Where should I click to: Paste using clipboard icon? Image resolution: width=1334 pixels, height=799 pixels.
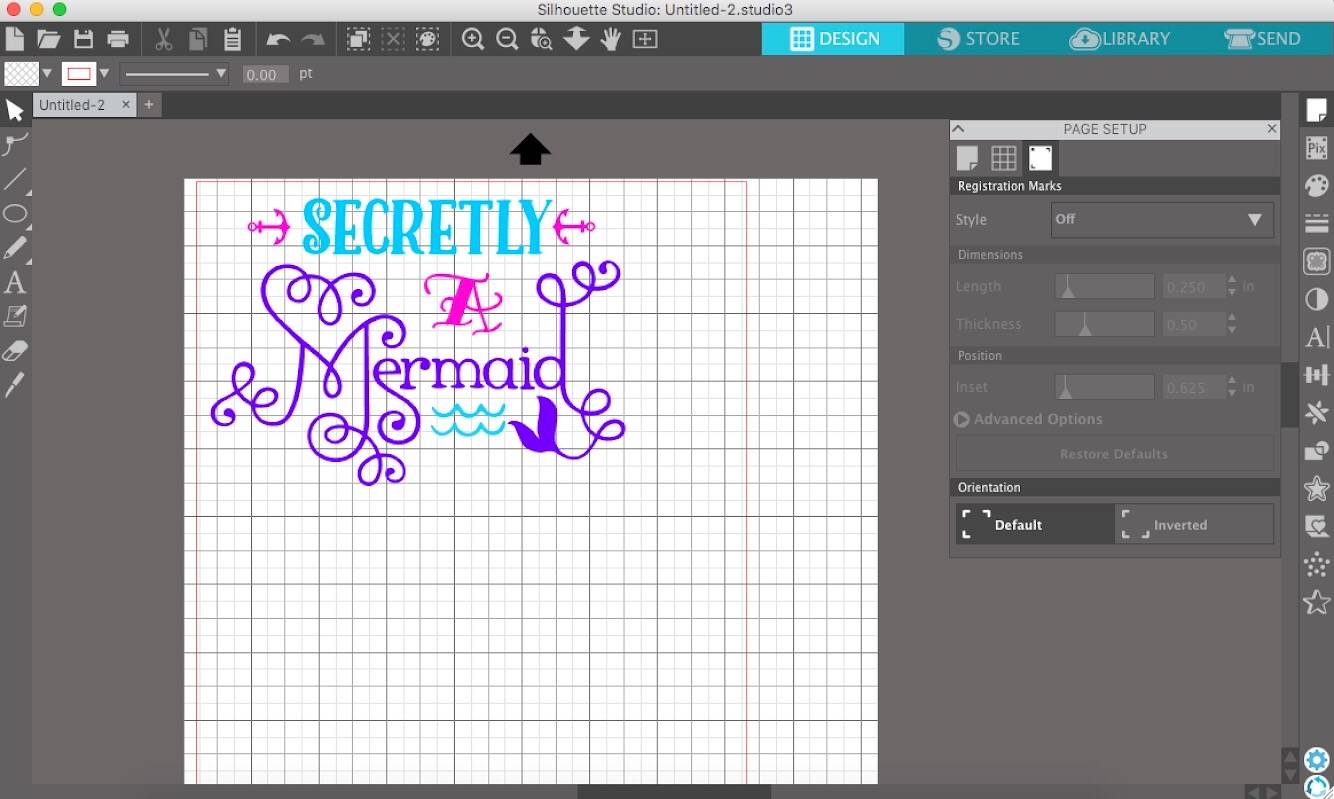[232, 40]
